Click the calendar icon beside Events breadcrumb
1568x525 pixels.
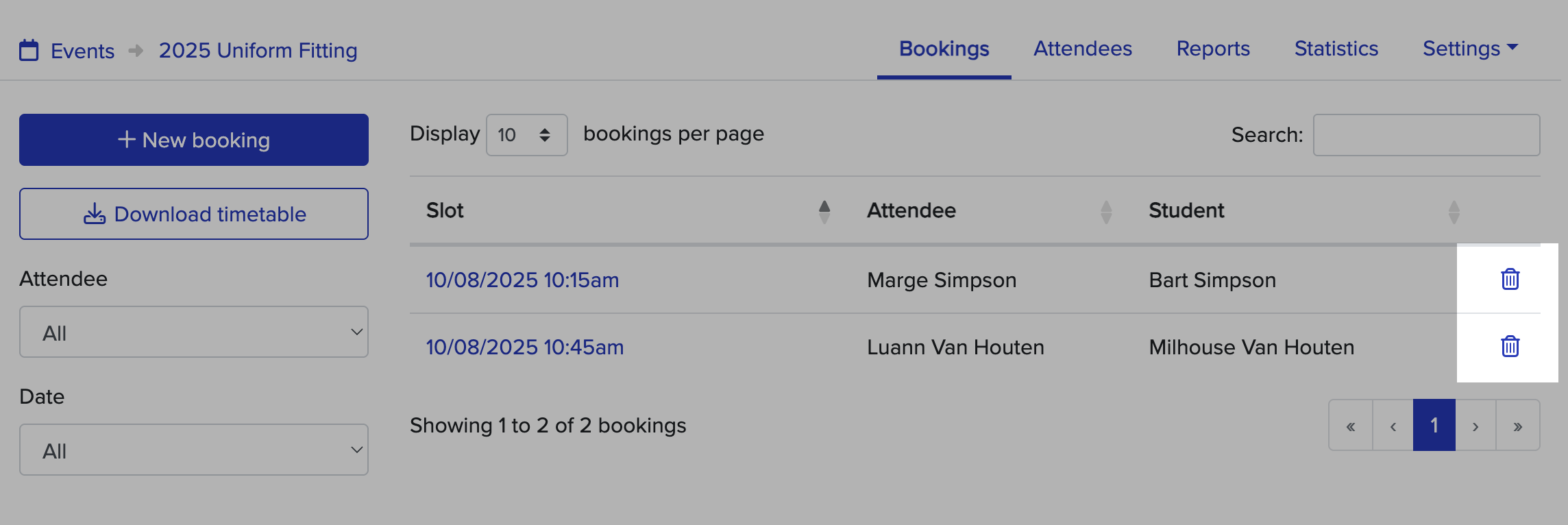(x=28, y=50)
